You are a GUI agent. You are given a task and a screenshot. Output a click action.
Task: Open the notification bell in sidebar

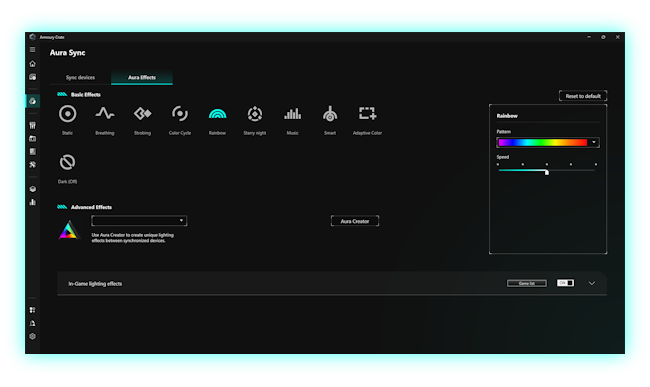click(x=32, y=323)
